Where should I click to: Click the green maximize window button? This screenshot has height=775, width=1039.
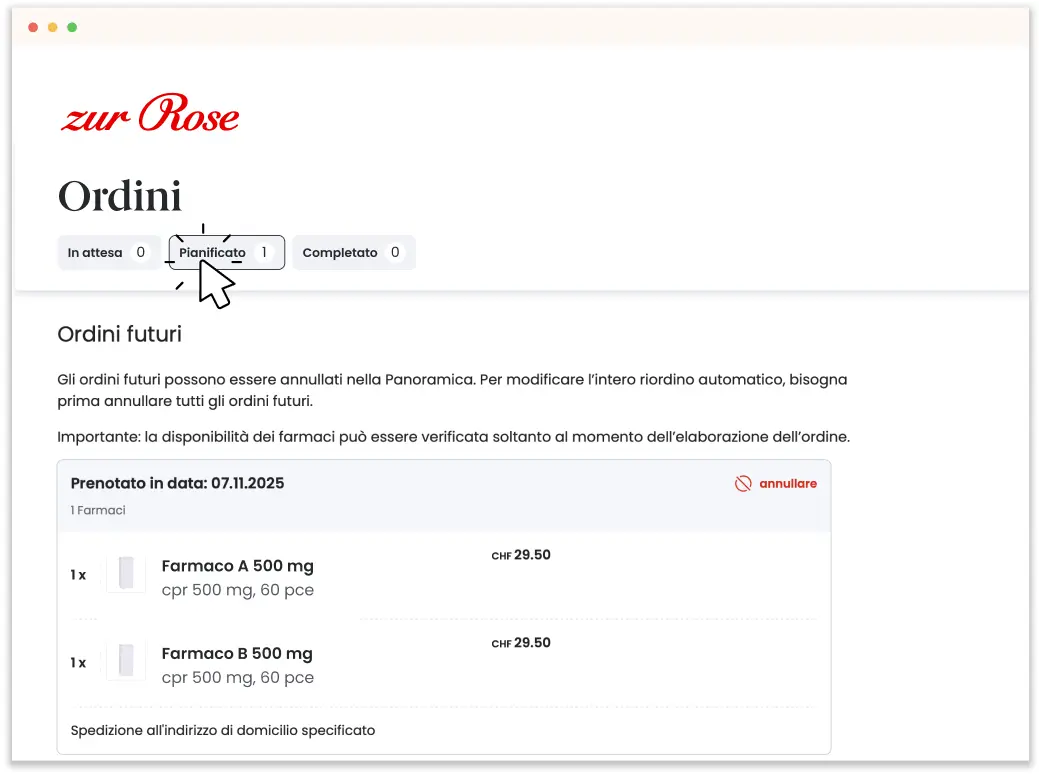point(72,27)
